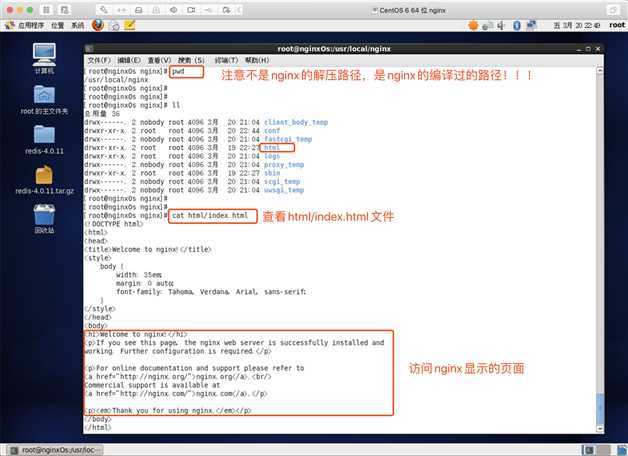Click the conf directory name in listing
The image size is (628, 456).
pyautogui.click(x=272, y=131)
